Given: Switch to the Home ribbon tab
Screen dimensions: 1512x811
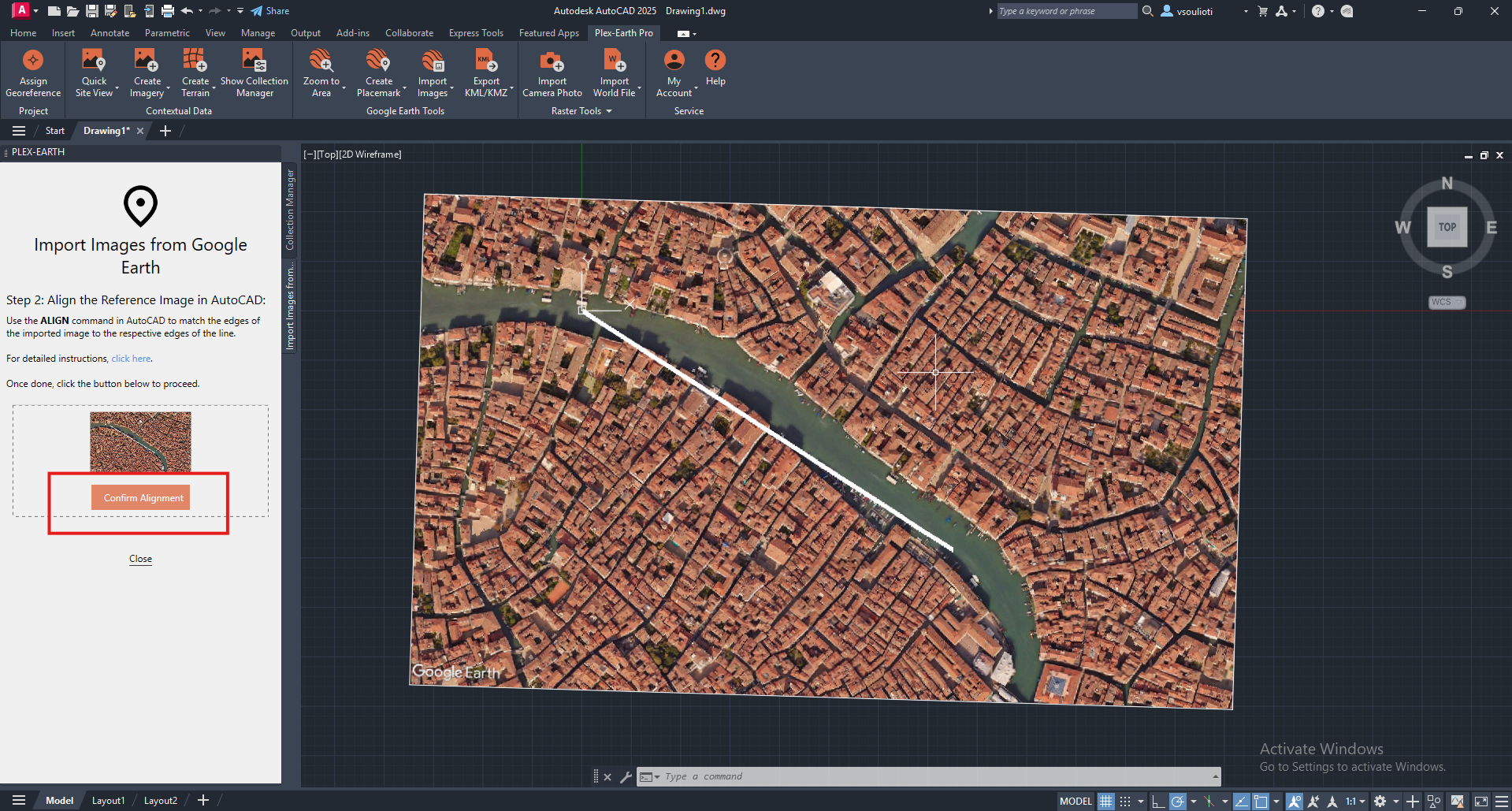Looking at the screenshot, I should coord(23,33).
